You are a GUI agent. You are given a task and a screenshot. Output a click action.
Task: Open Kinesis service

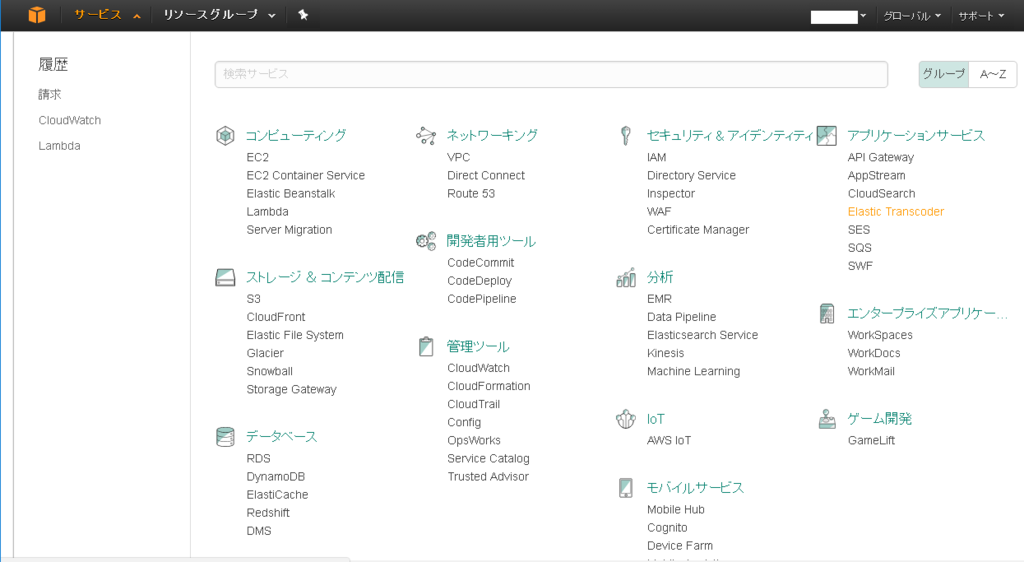pyautogui.click(x=665, y=353)
